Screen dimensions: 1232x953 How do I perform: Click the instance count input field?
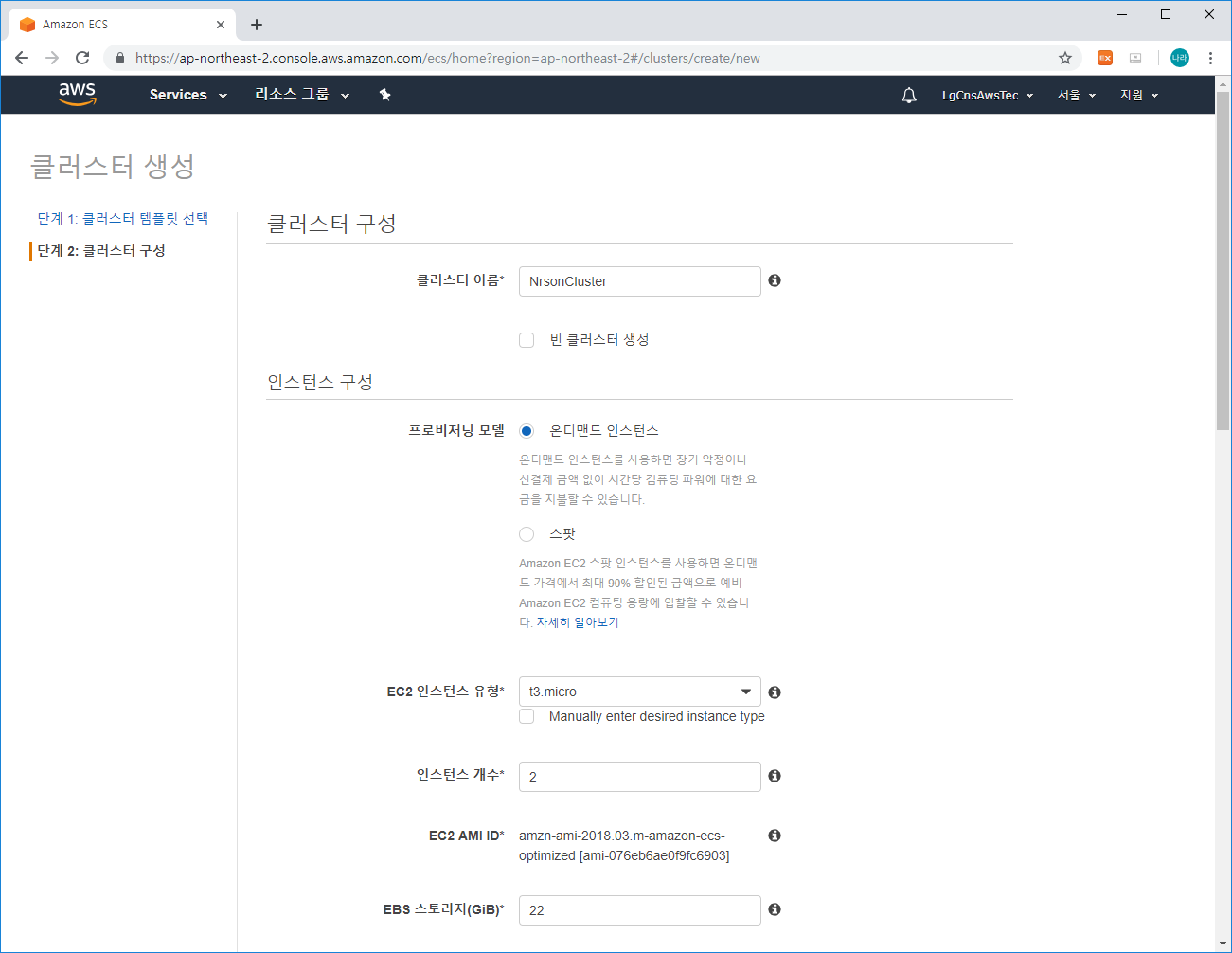640,777
